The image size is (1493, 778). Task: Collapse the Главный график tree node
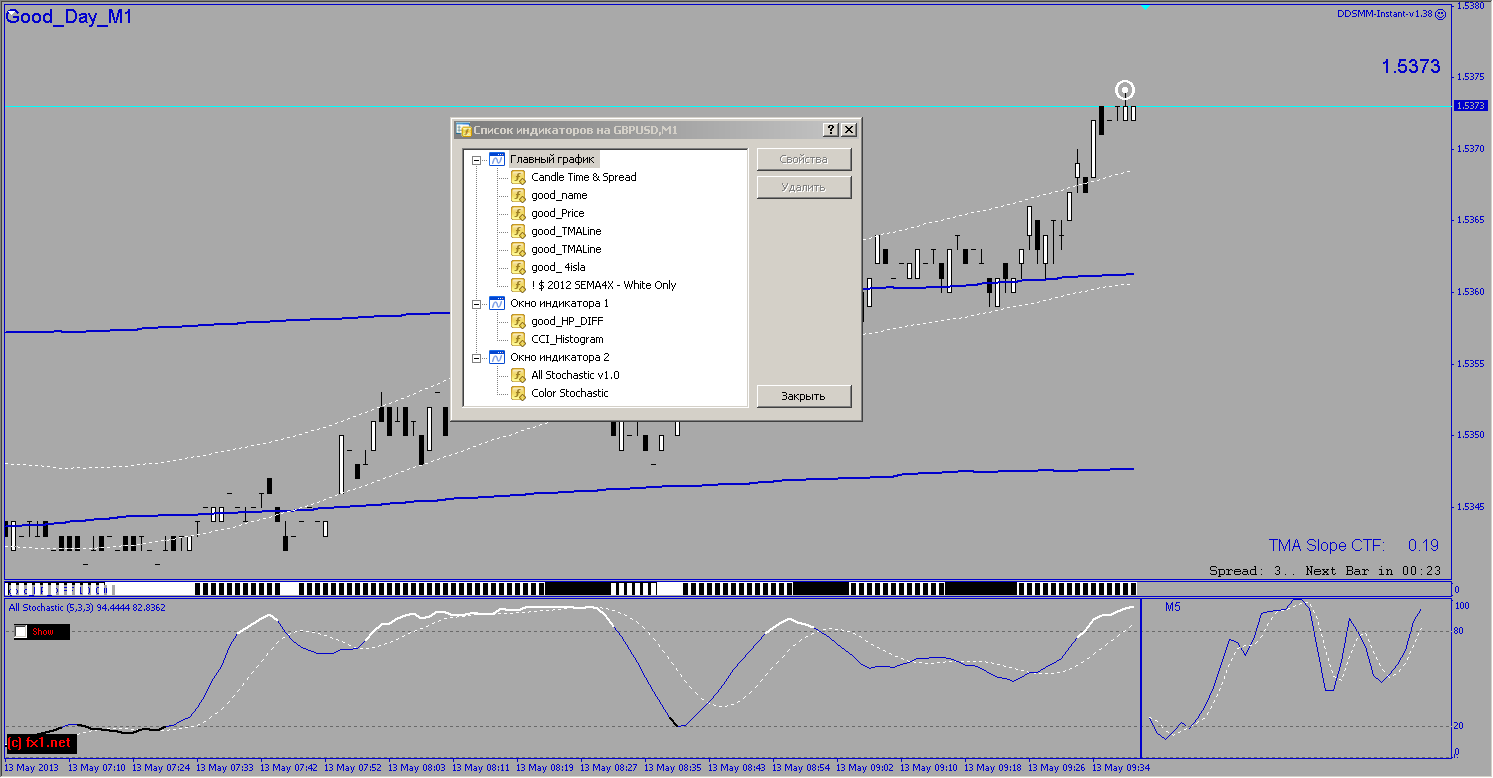(476, 159)
